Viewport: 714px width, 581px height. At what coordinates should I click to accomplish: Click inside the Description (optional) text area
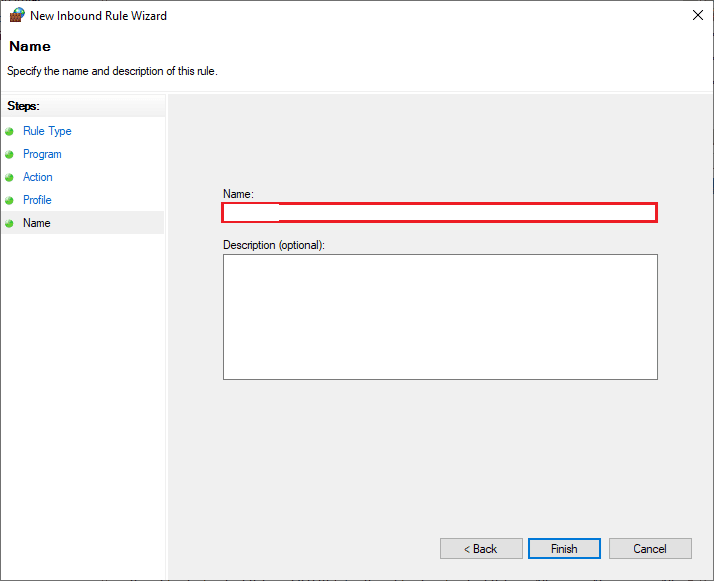pos(440,317)
